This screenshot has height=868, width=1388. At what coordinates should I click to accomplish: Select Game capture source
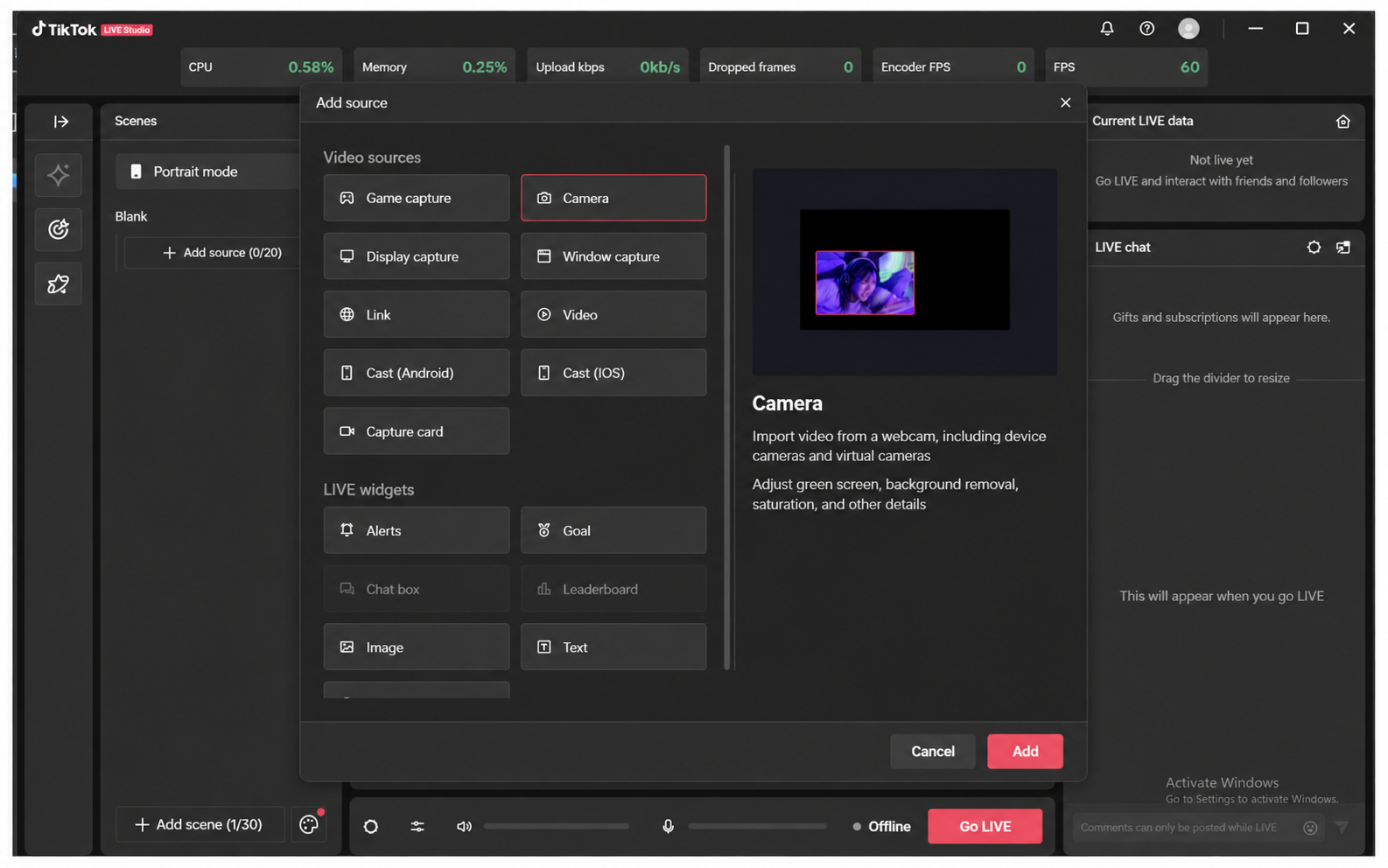click(417, 198)
